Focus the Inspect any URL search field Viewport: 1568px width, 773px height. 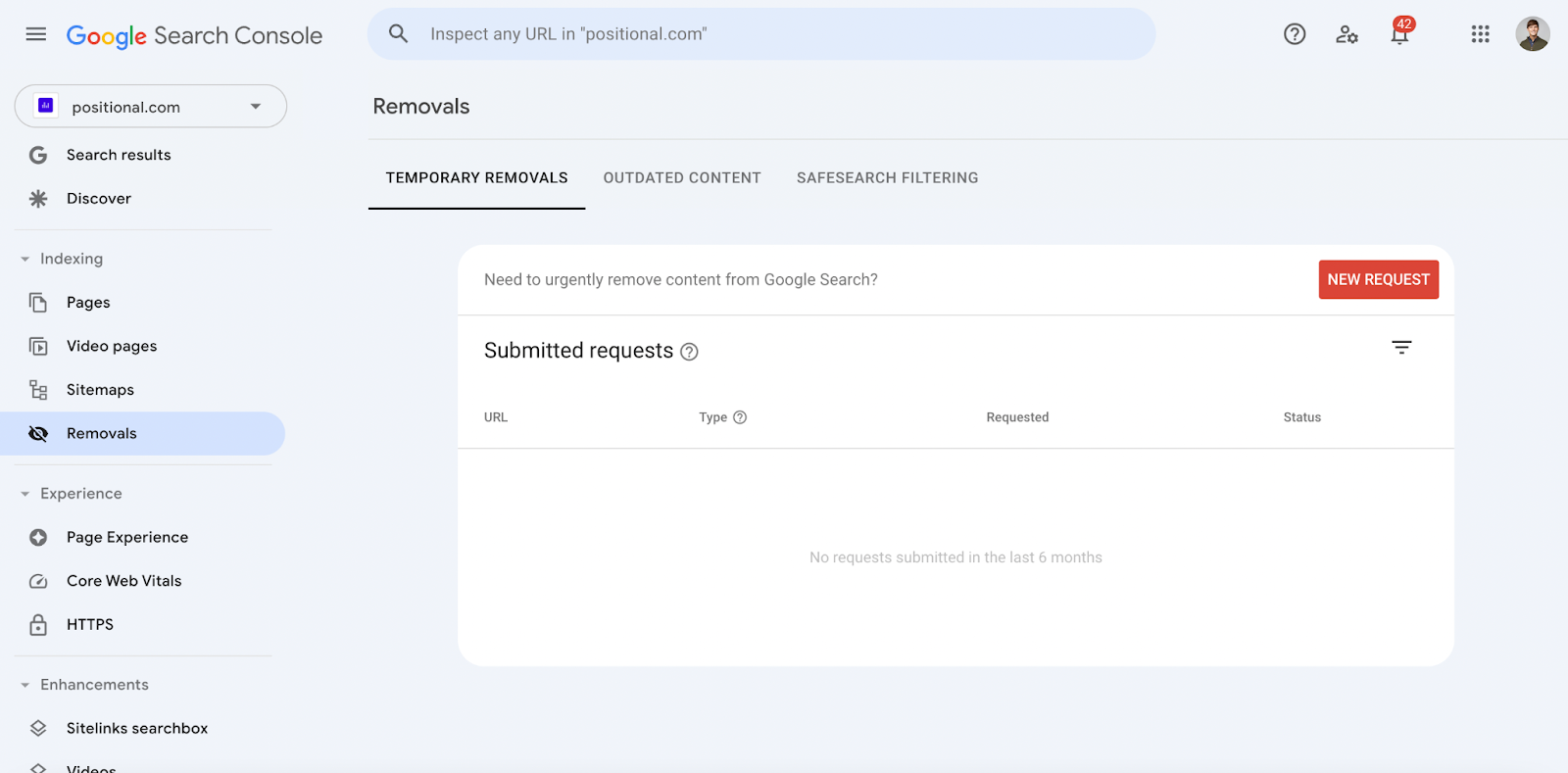(x=761, y=34)
